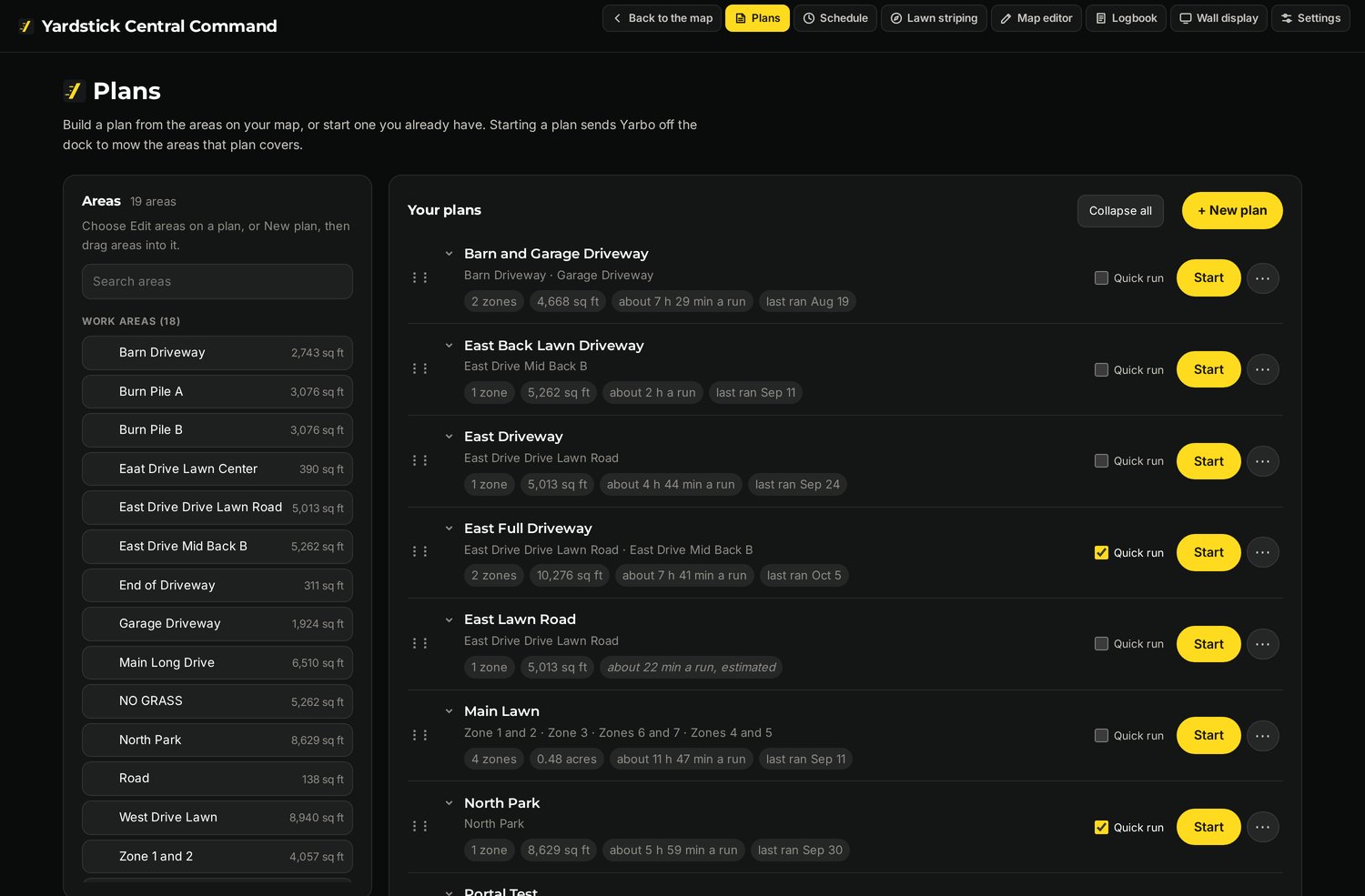Viewport: 1365px width, 896px height.
Task: Collapse the Barn and Garage Driveway plan
Action: pyautogui.click(x=449, y=254)
